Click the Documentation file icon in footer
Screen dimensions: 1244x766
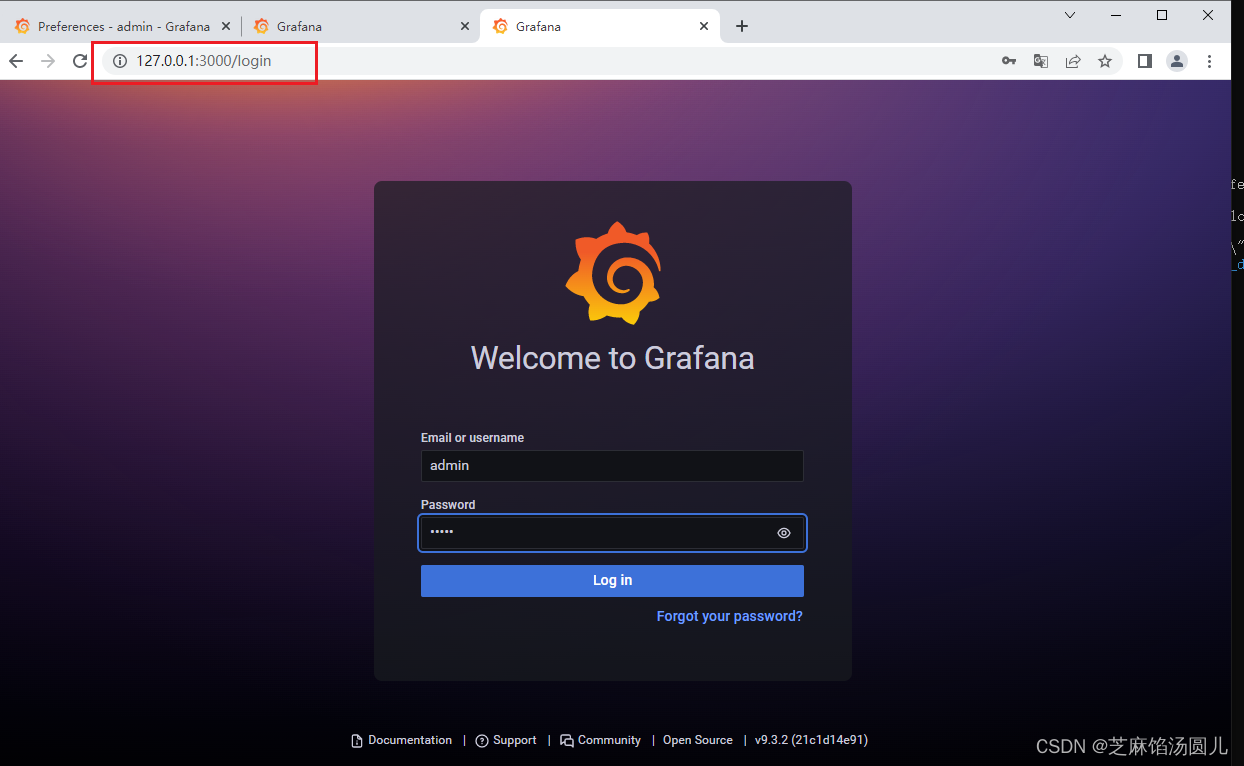pos(357,741)
